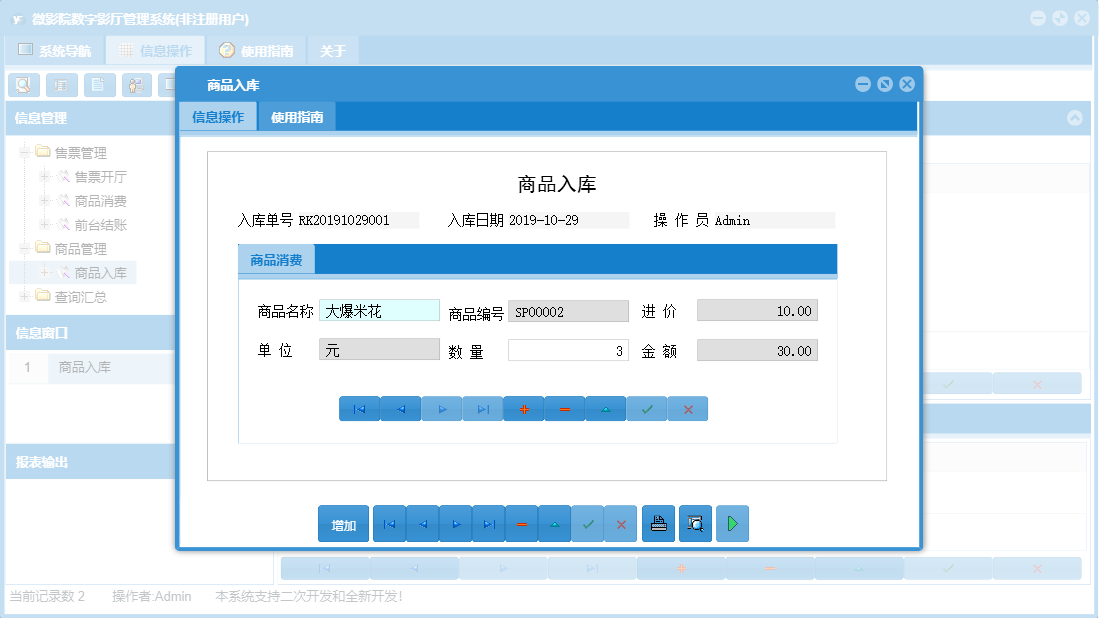Jump to the last detail record
The width and height of the screenshot is (1099, 618).
click(x=482, y=408)
